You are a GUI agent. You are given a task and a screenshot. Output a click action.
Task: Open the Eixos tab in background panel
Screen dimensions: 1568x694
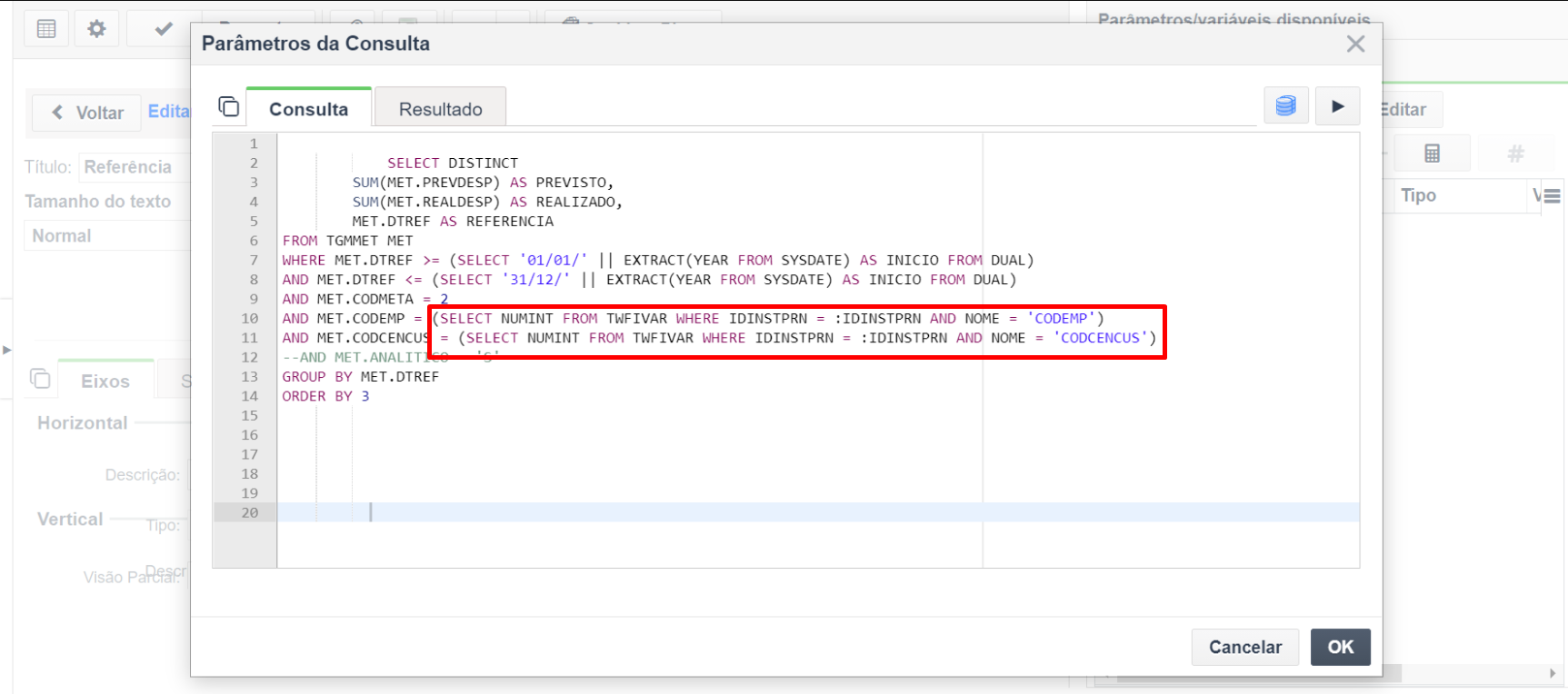click(105, 381)
